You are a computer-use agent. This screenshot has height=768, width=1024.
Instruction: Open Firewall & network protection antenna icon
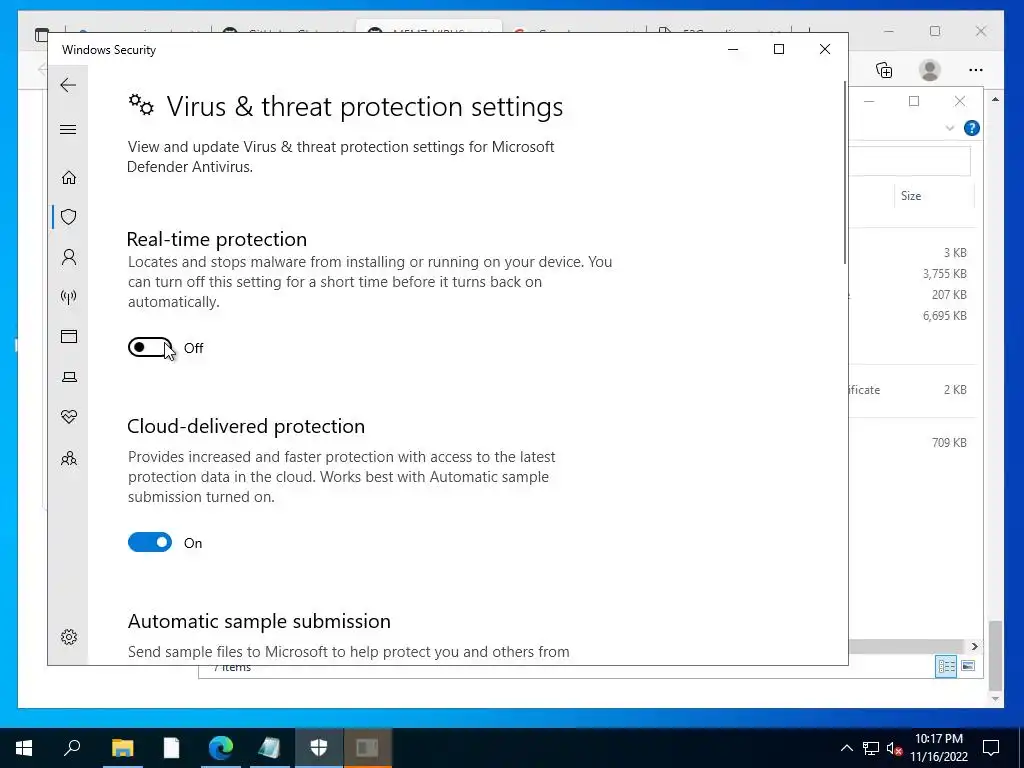click(x=69, y=297)
